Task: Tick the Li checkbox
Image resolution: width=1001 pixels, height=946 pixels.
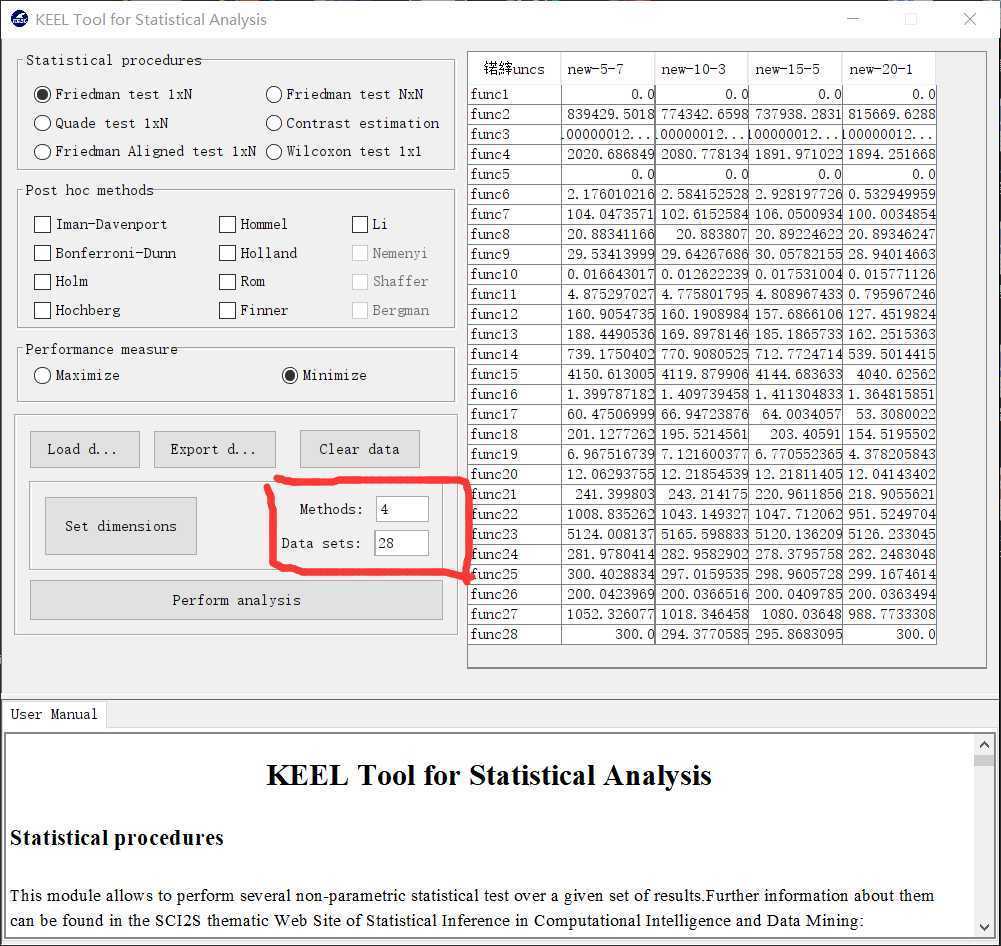Action: 360,224
